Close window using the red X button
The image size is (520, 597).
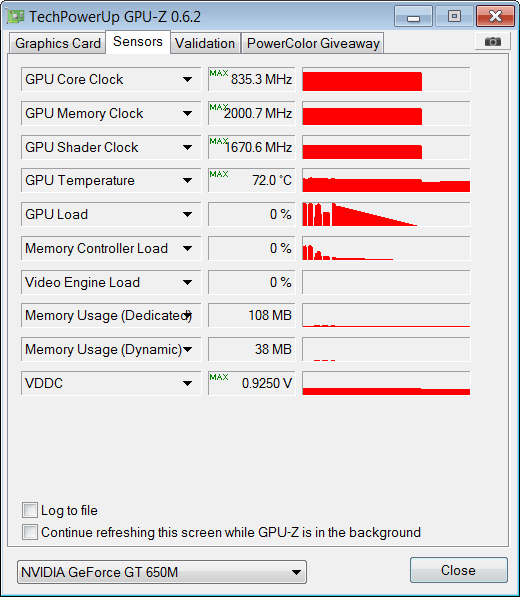click(495, 17)
